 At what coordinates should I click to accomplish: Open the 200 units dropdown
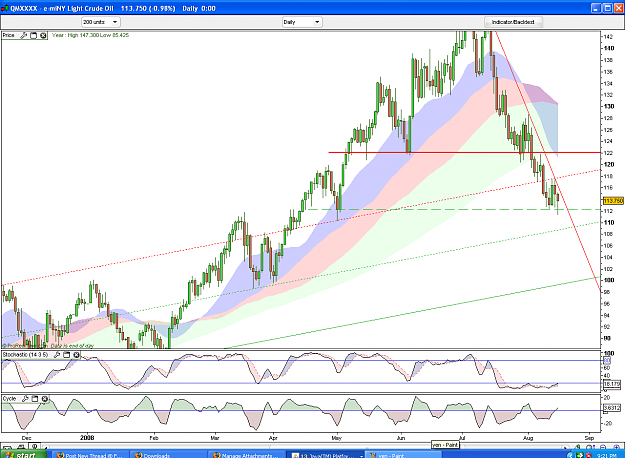pyautogui.click(x=101, y=22)
